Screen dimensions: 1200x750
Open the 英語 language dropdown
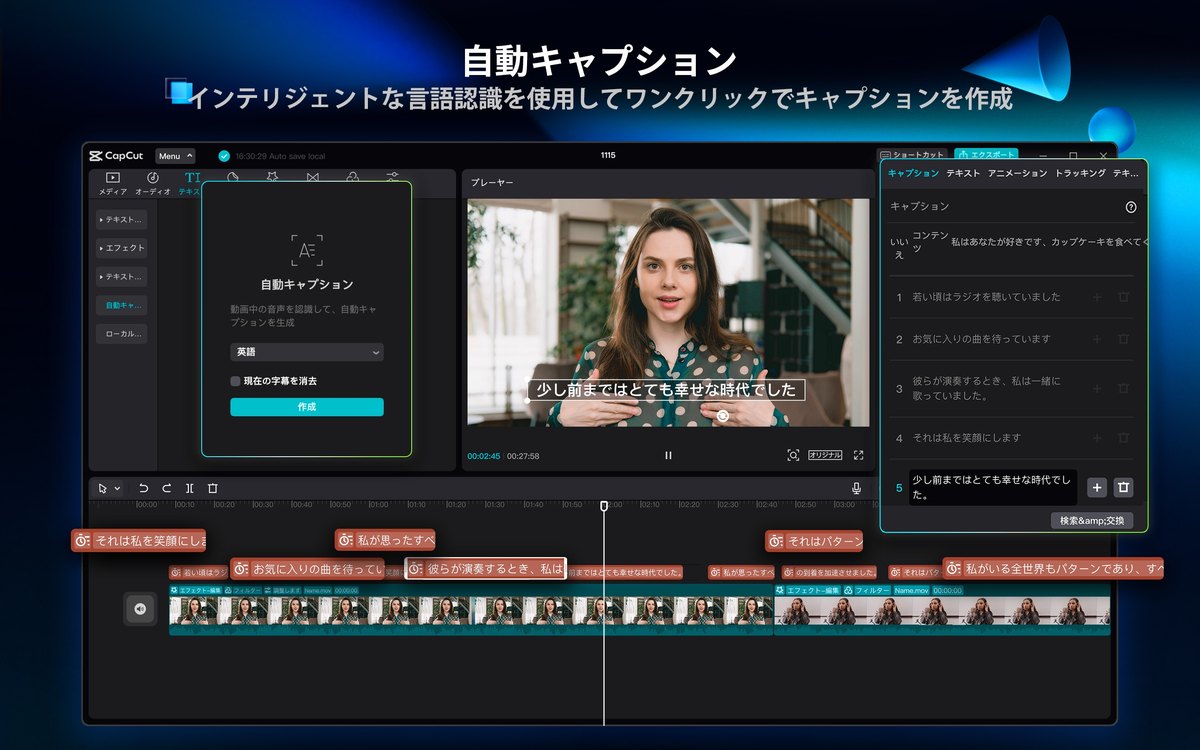coord(307,352)
